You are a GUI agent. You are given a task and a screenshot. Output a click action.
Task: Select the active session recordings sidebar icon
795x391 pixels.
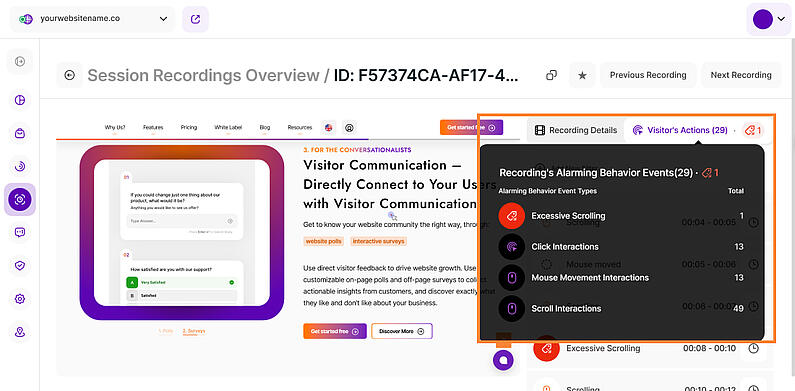click(20, 199)
